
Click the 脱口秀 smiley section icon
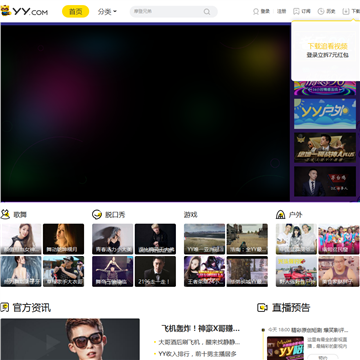click(97, 214)
